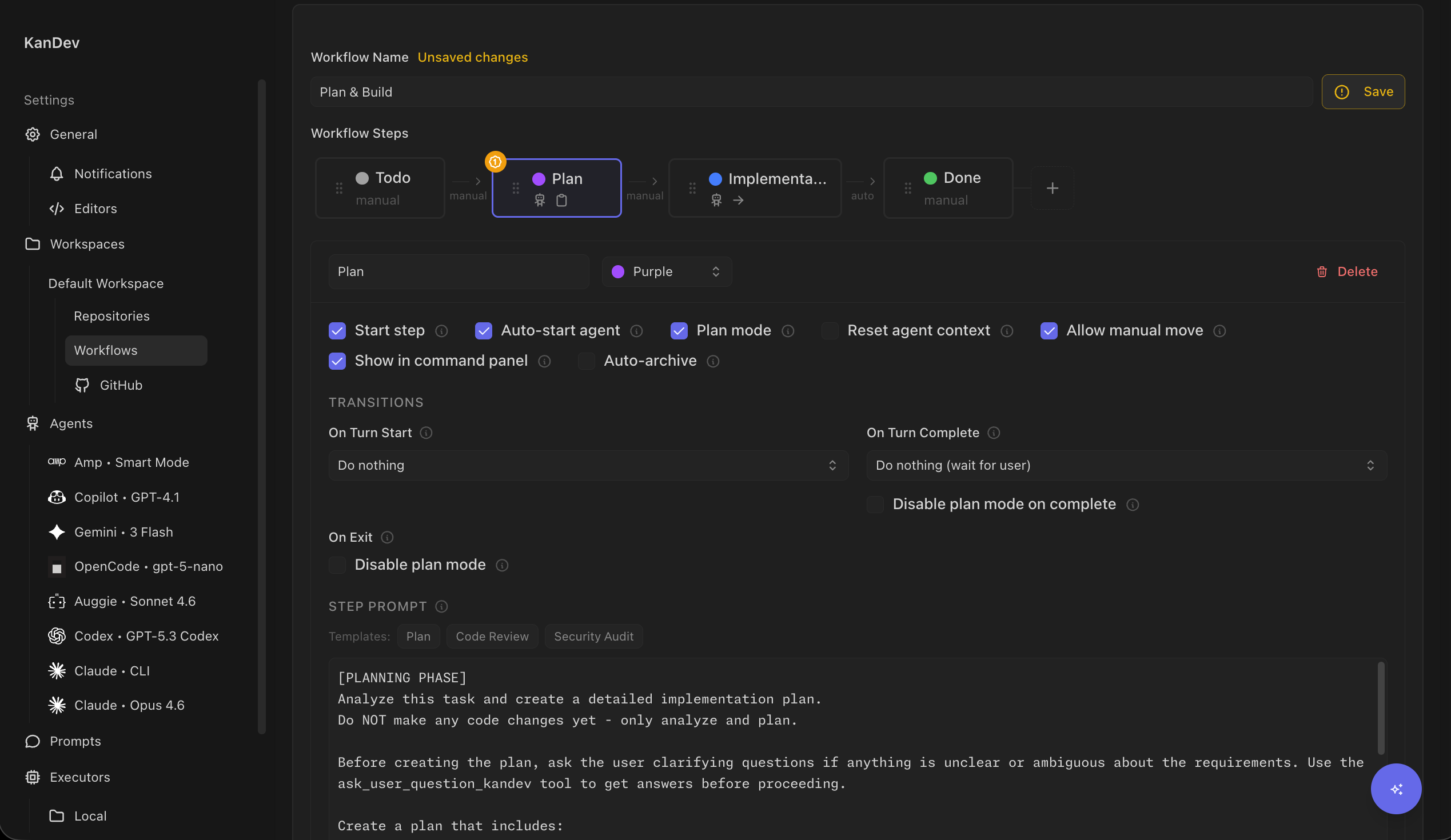Click the step prompt scrollbar
Image resolution: width=1451 pixels, height=840 pixels.
point(1381,707)
